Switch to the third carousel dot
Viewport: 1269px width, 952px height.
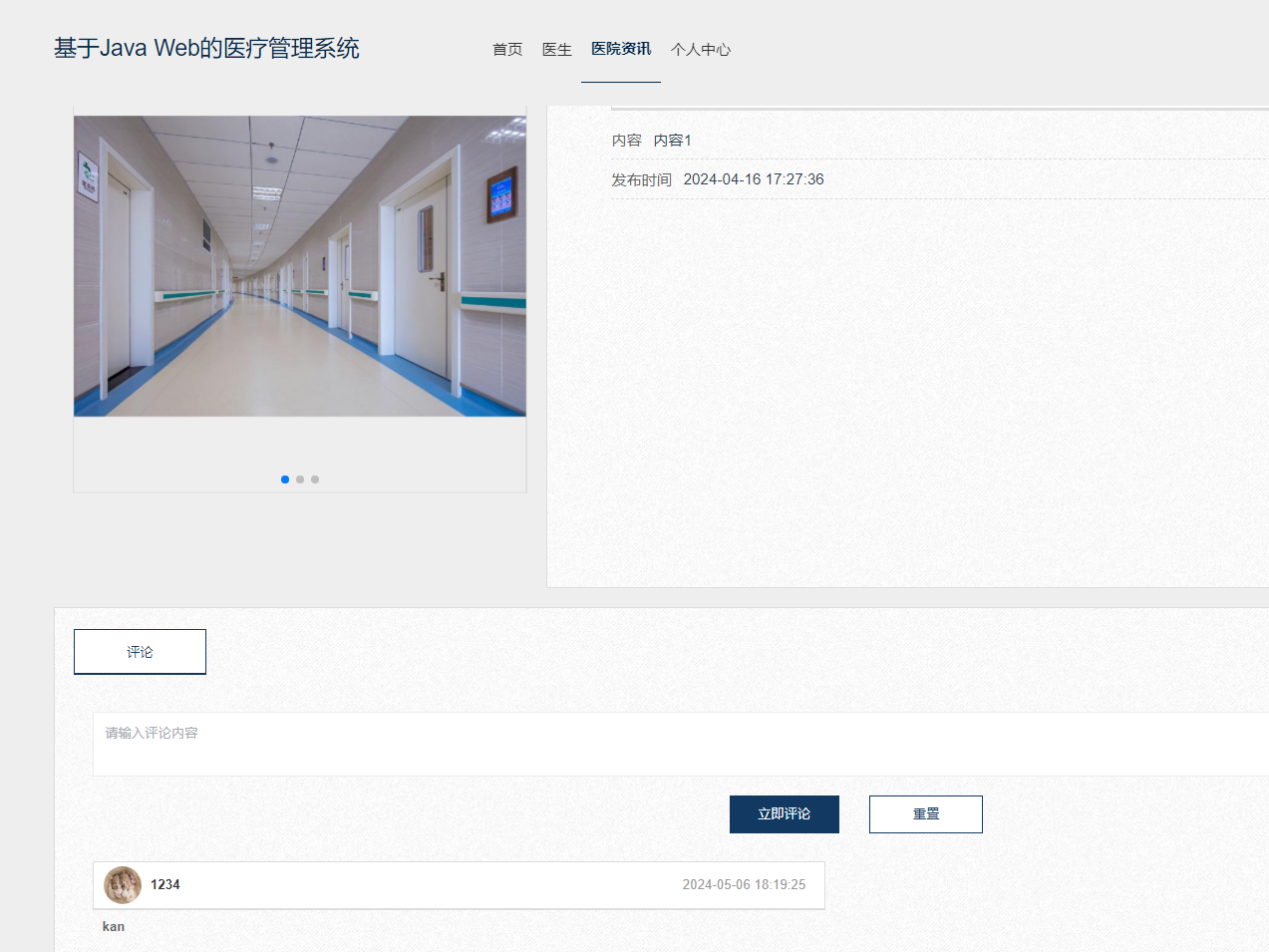(315, 479)
